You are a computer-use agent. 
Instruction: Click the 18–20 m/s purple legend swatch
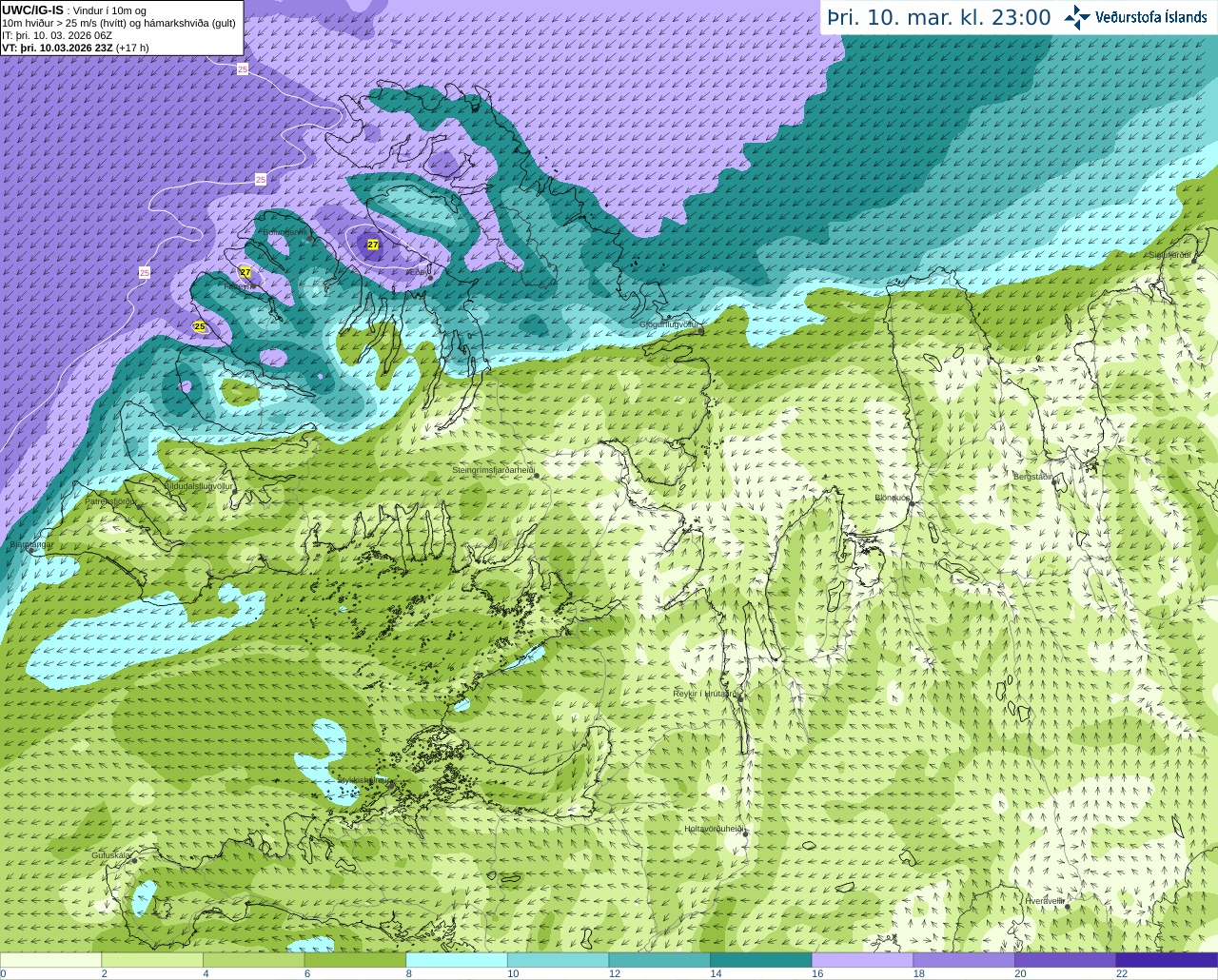(964, 960)
